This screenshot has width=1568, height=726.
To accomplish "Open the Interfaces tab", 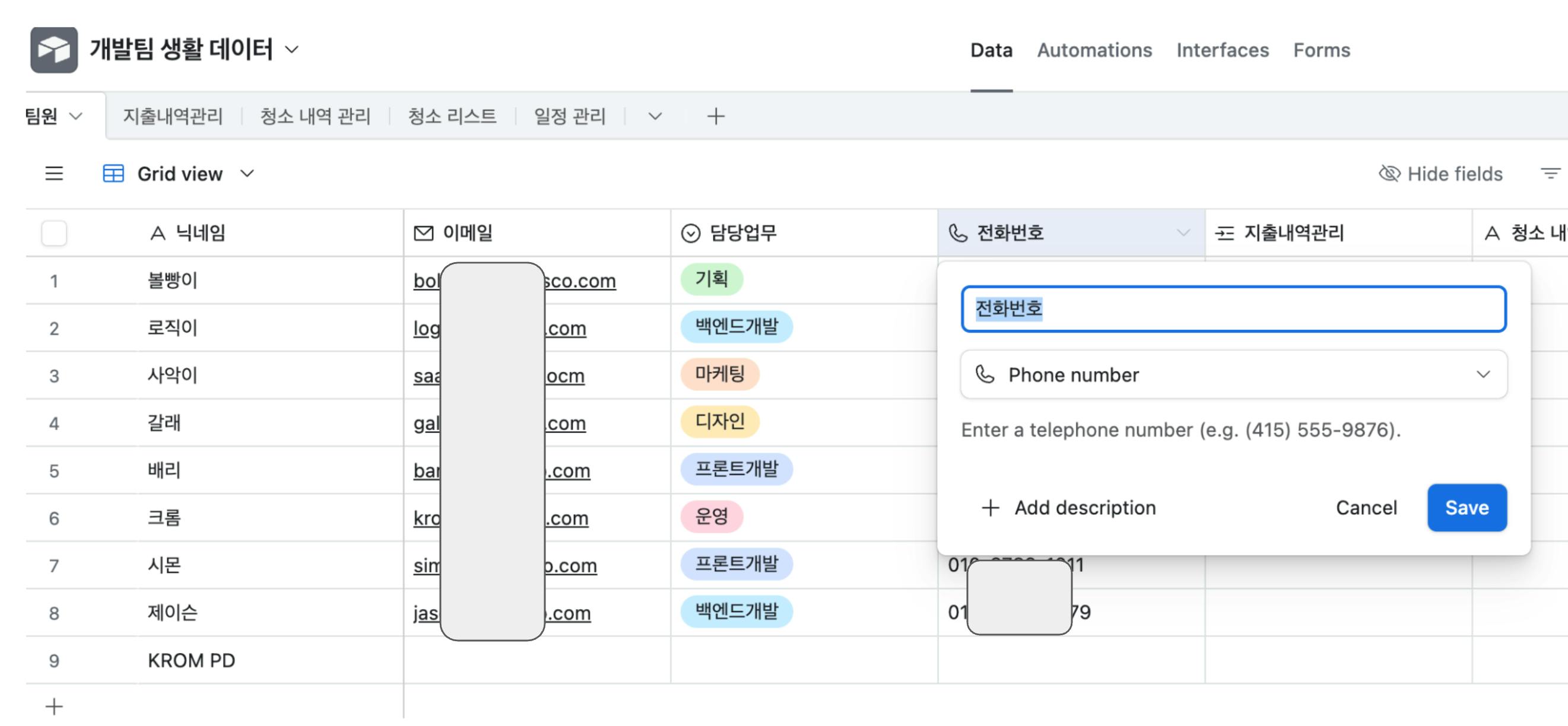I will [1222, 50].
